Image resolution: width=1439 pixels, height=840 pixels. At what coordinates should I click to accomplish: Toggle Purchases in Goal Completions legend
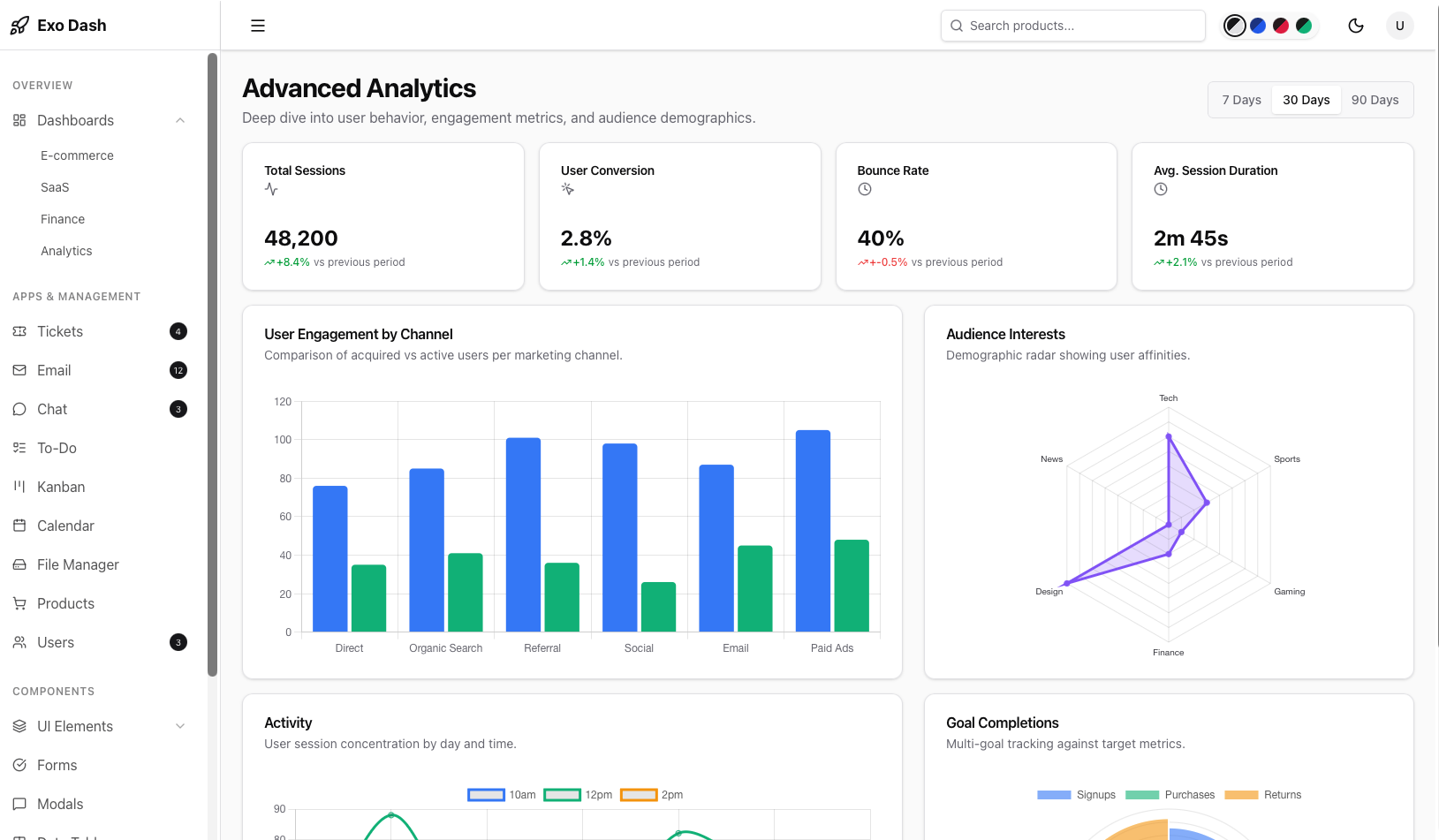coord(1170,795)
